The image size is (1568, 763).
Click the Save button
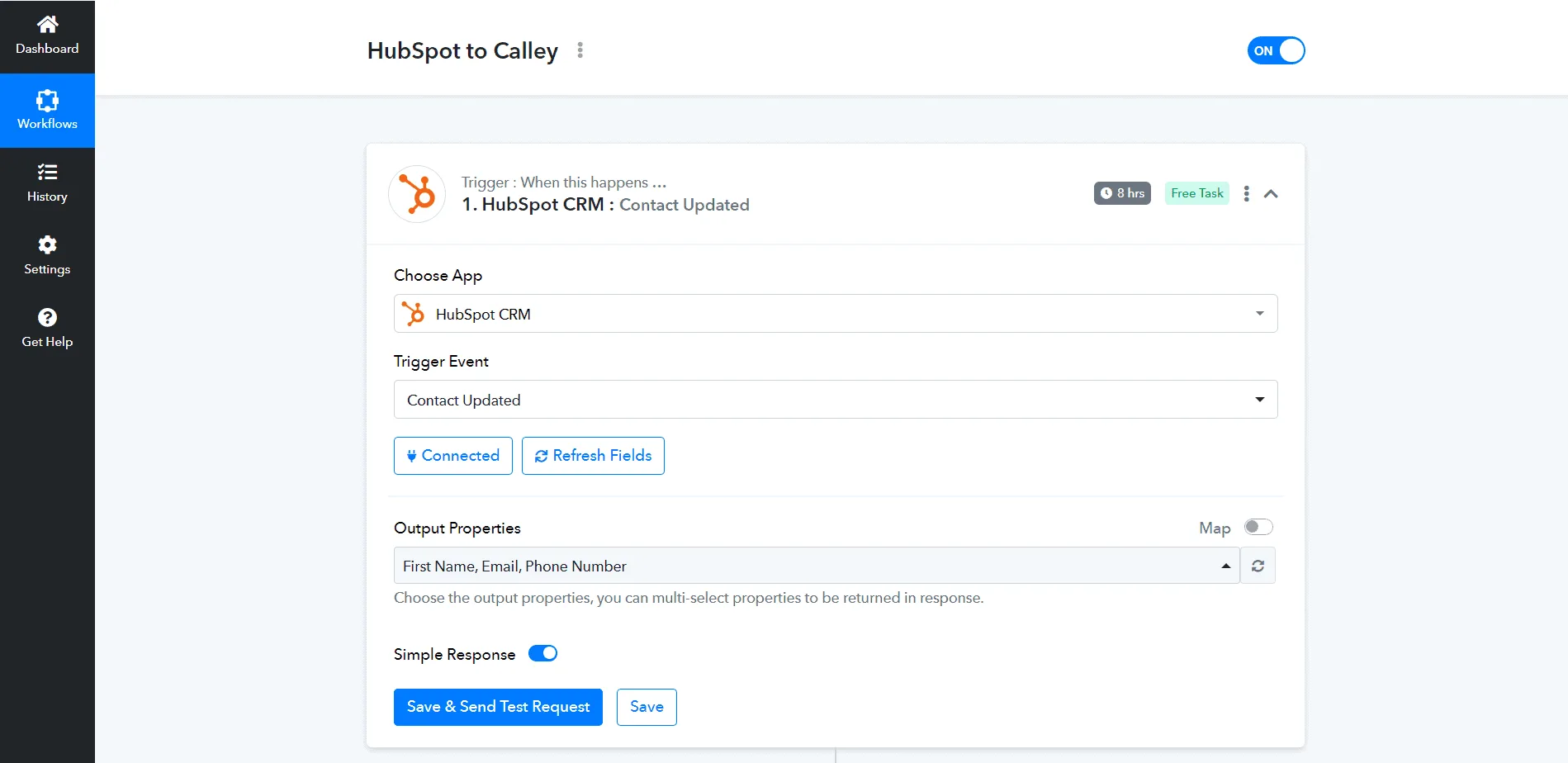click(647, 707)
